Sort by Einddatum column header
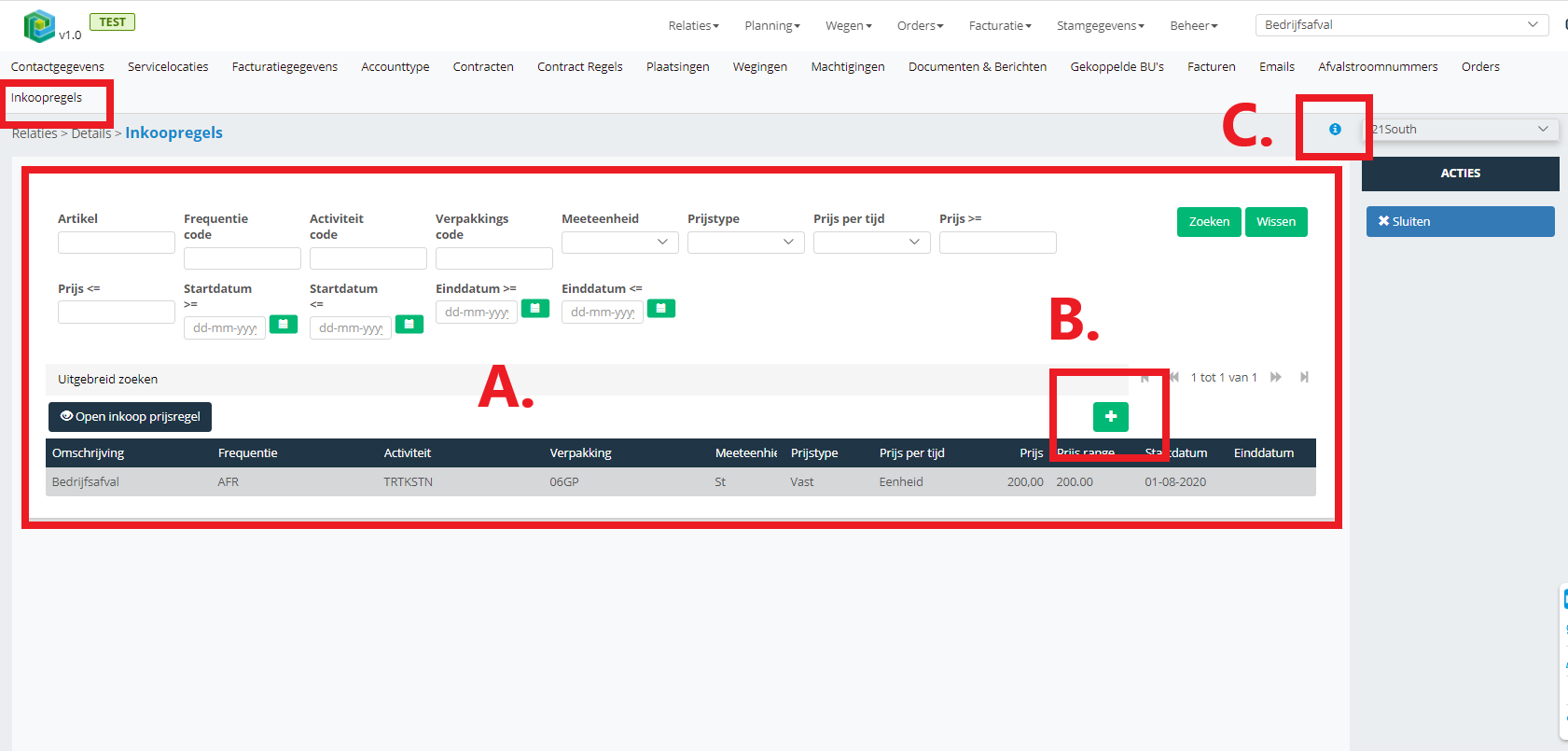1568x751 pixels. 1263,452
